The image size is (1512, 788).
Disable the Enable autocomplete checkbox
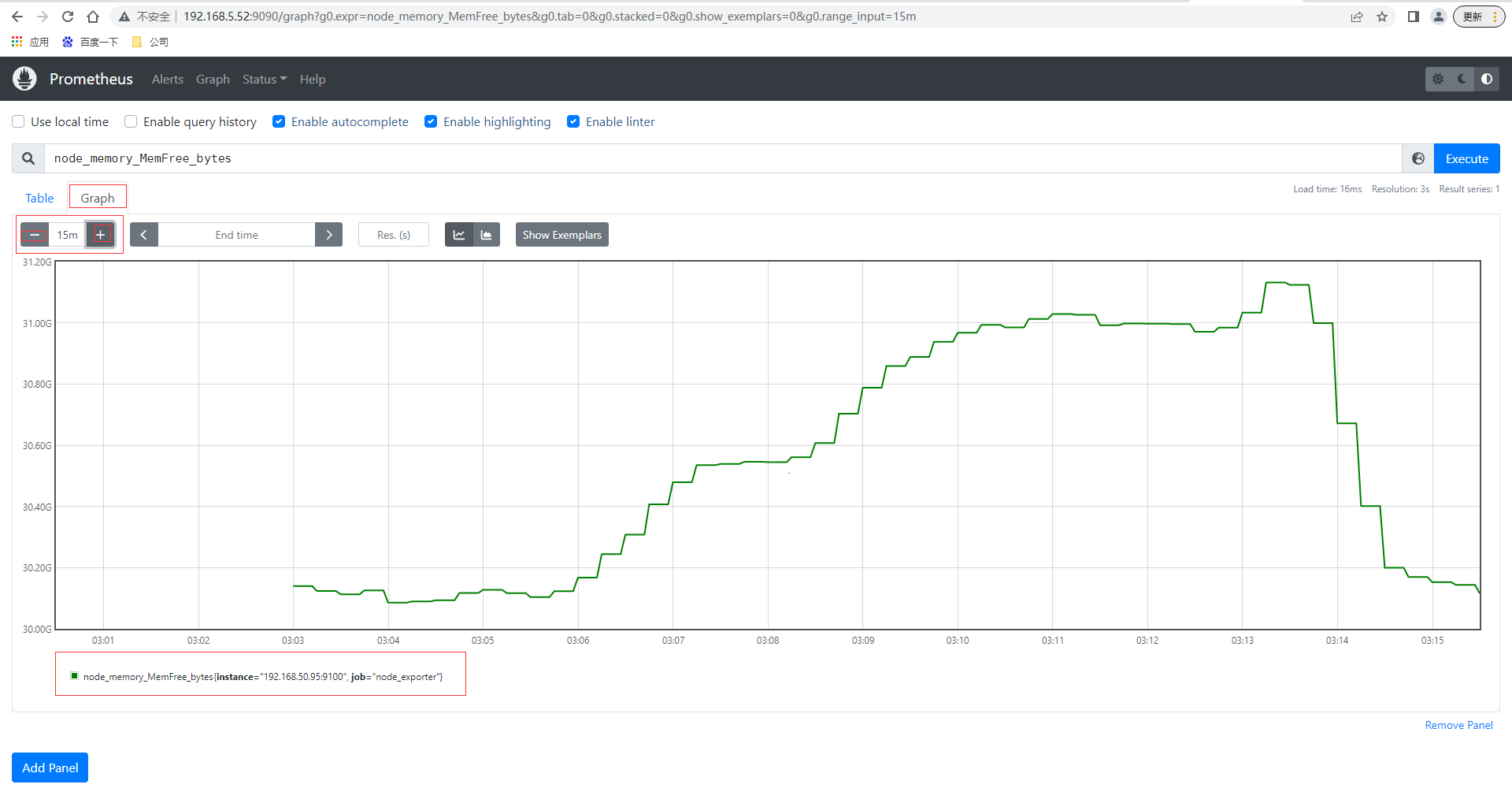click(279, 121)
